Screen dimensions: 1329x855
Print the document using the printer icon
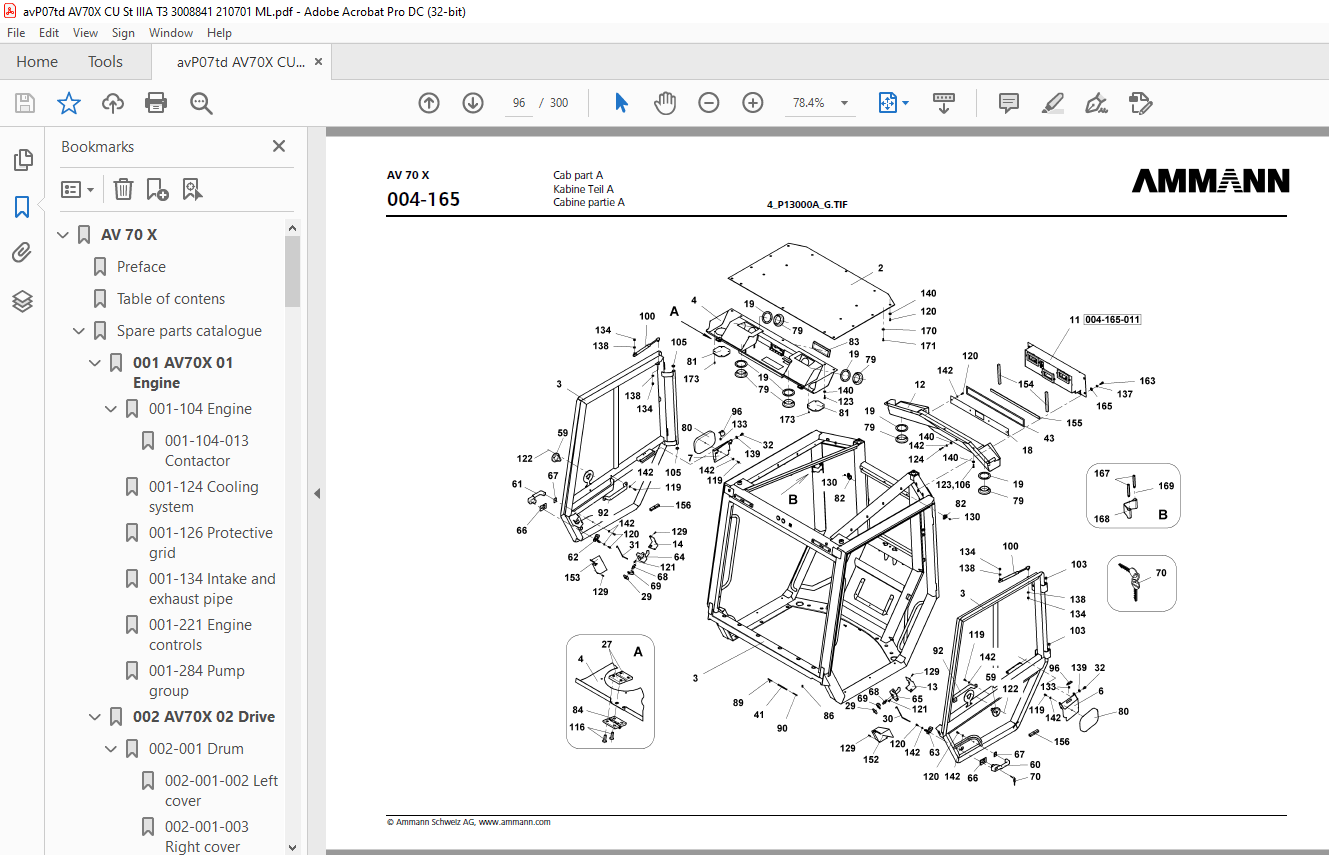(x=156, y=103)
